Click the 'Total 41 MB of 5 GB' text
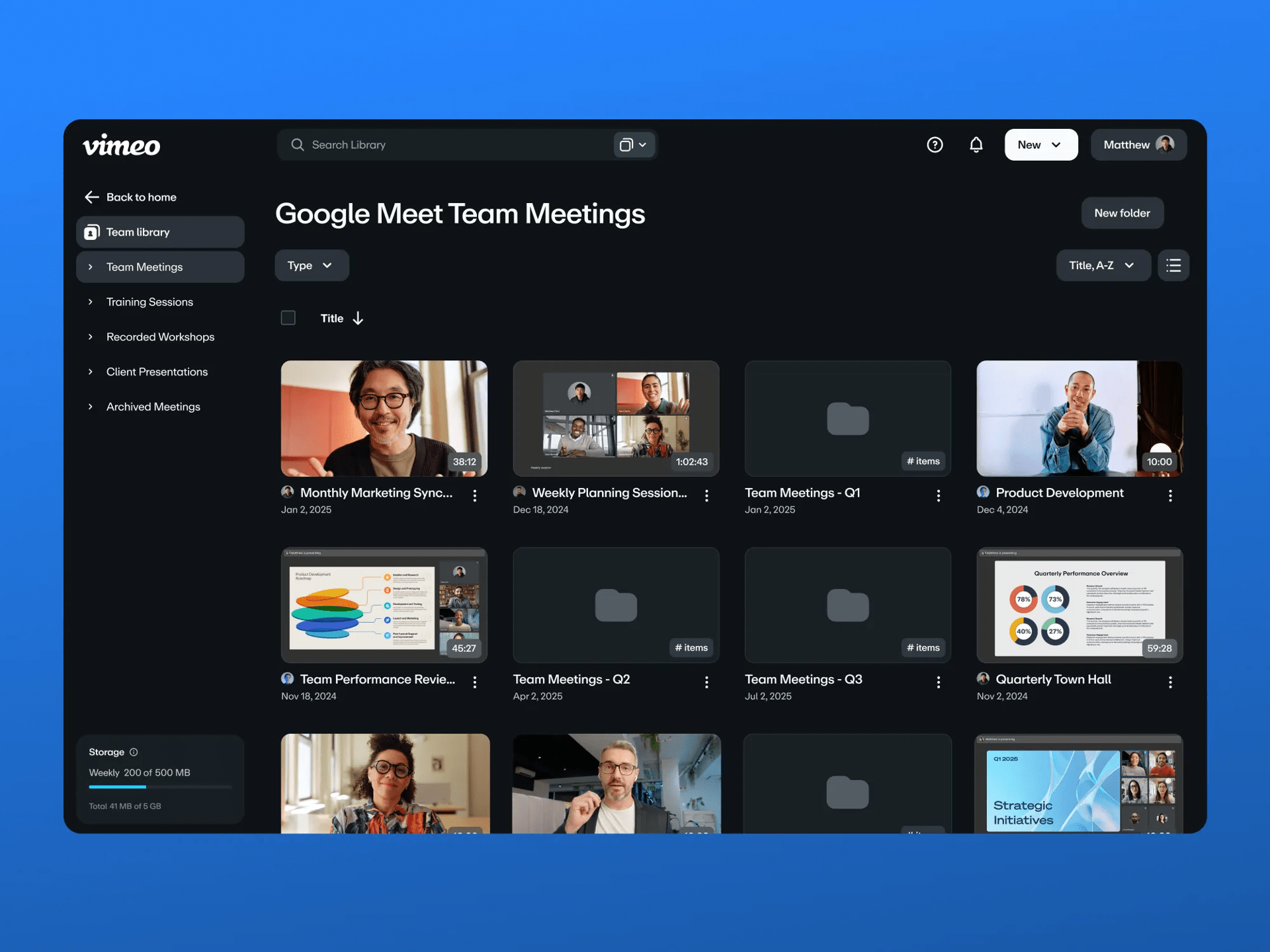 point(125,806)
